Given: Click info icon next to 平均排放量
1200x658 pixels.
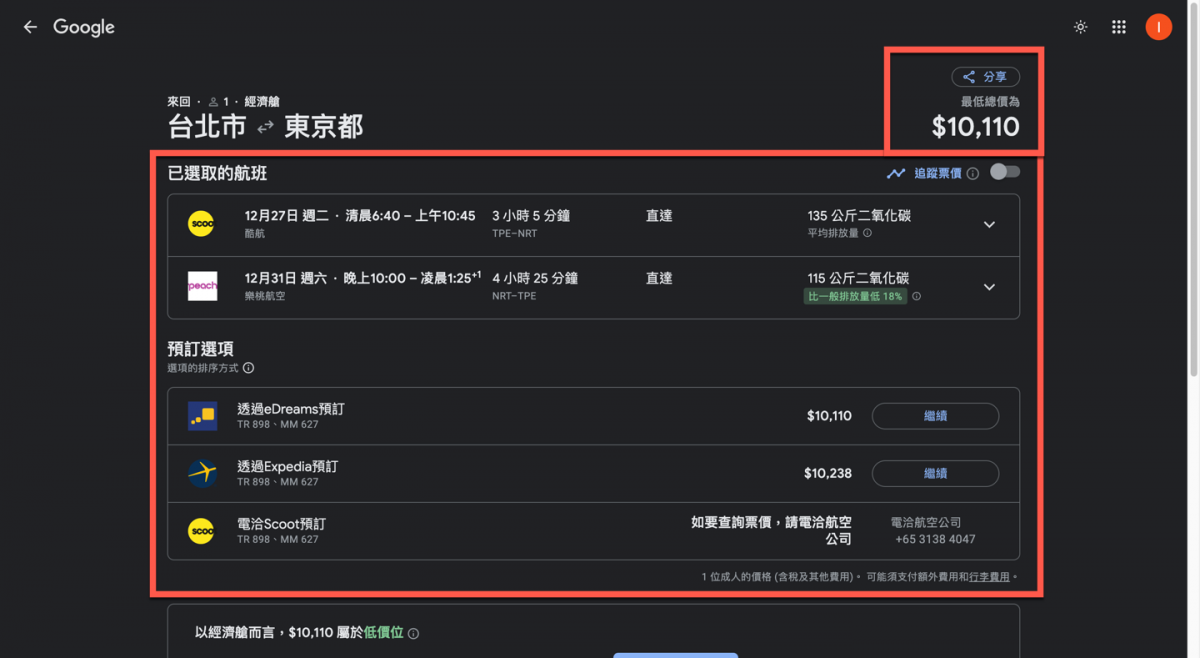Looking at the screenshot, I should point(867,233).
